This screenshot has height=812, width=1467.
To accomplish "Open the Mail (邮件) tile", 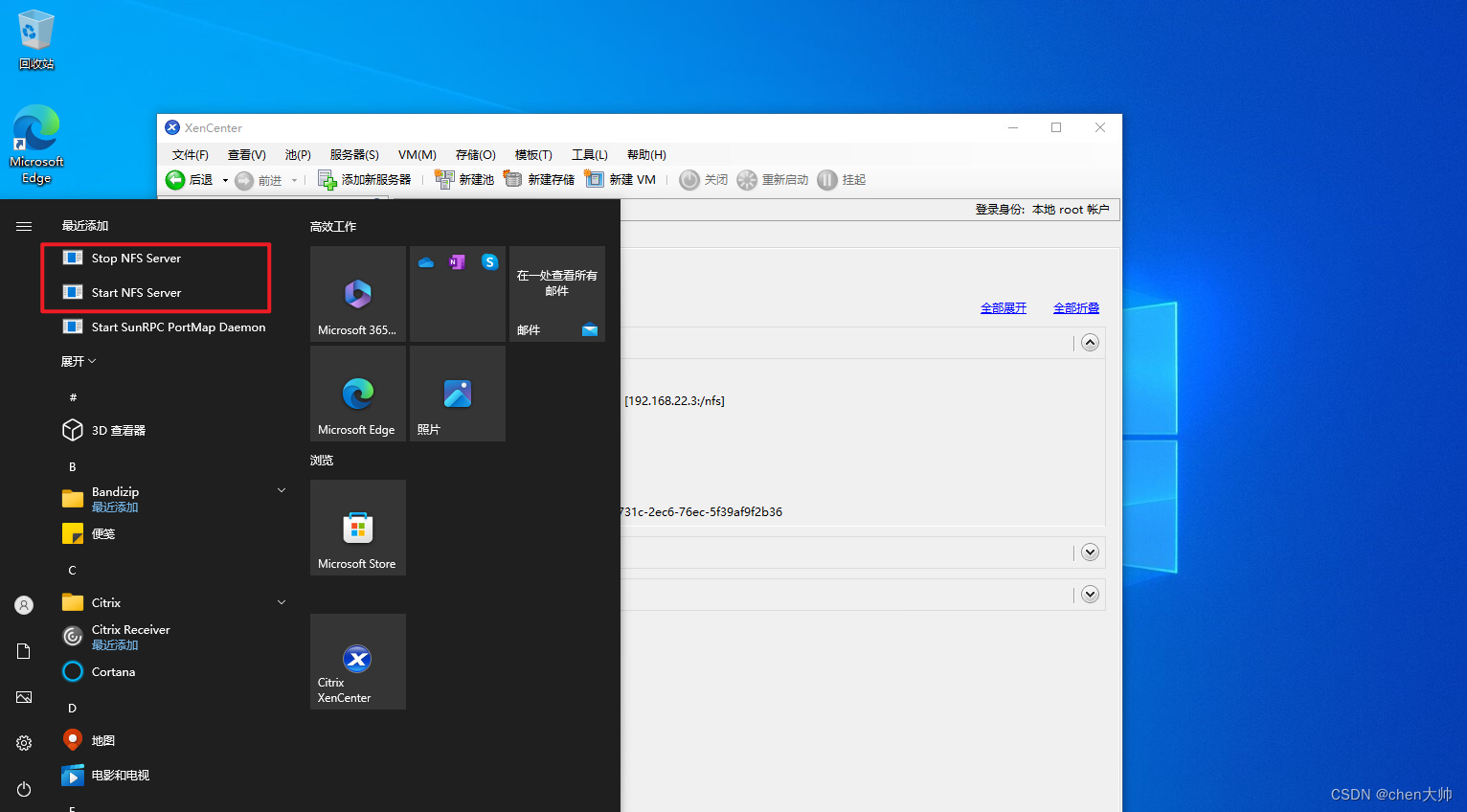I will coord(557,294).
